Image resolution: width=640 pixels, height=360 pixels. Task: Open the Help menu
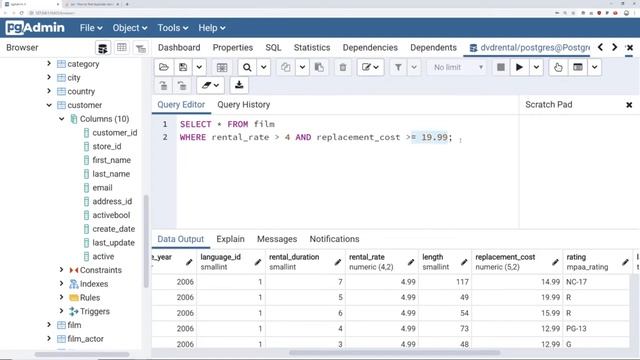coord(212,28)
